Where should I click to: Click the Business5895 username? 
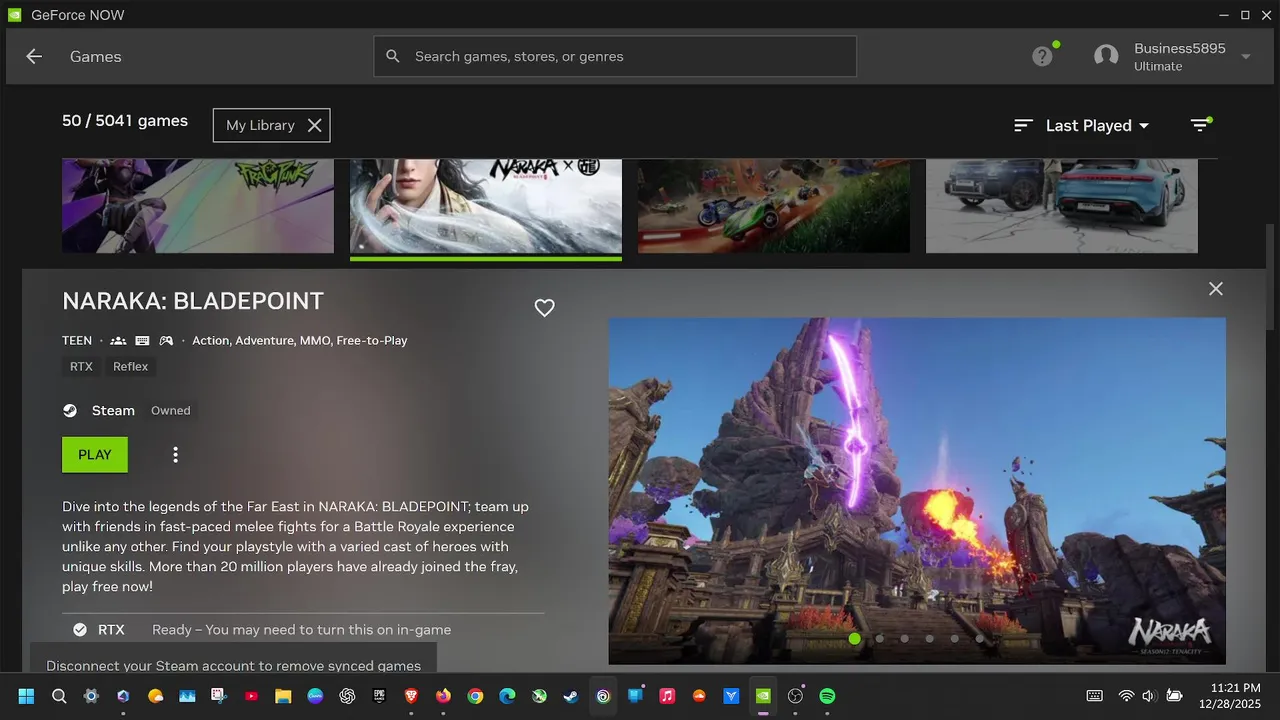pos(1180,48)
